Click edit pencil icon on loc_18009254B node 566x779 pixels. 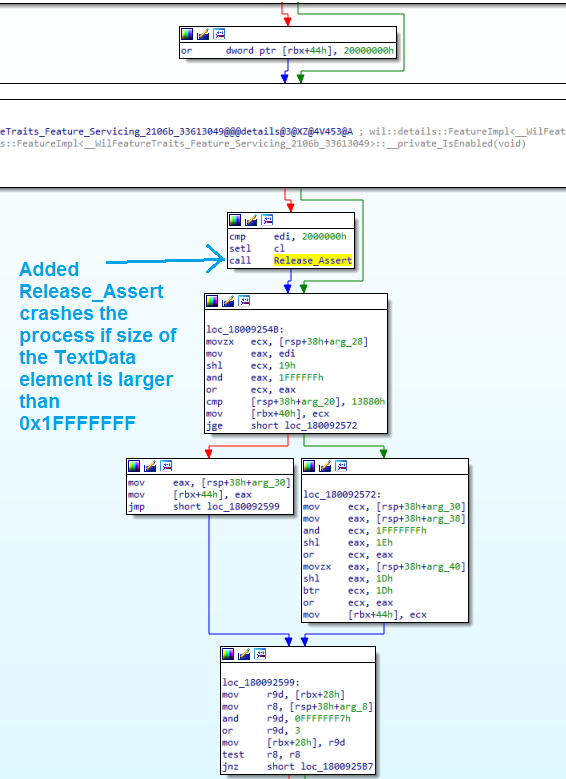(x=228, y=301)
